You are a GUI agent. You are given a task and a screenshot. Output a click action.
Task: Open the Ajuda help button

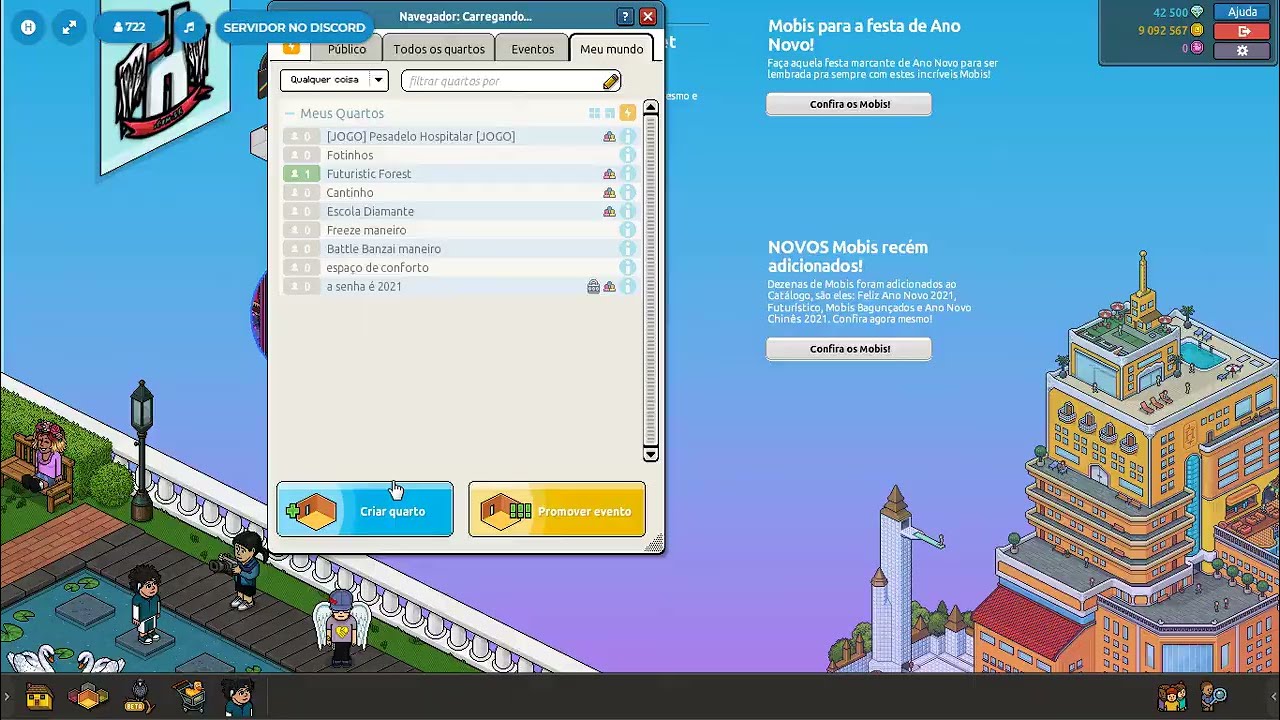pyautogui.click(x=1242, y=12)
